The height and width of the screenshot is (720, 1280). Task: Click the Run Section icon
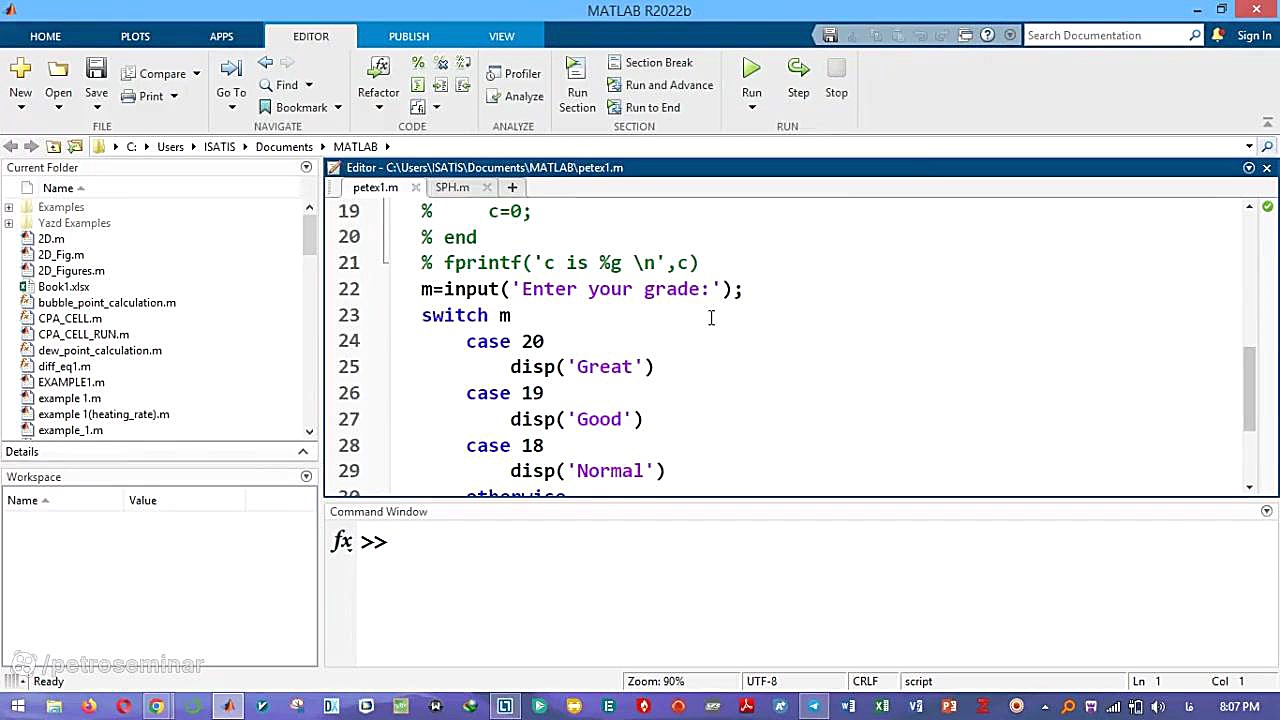576,69
